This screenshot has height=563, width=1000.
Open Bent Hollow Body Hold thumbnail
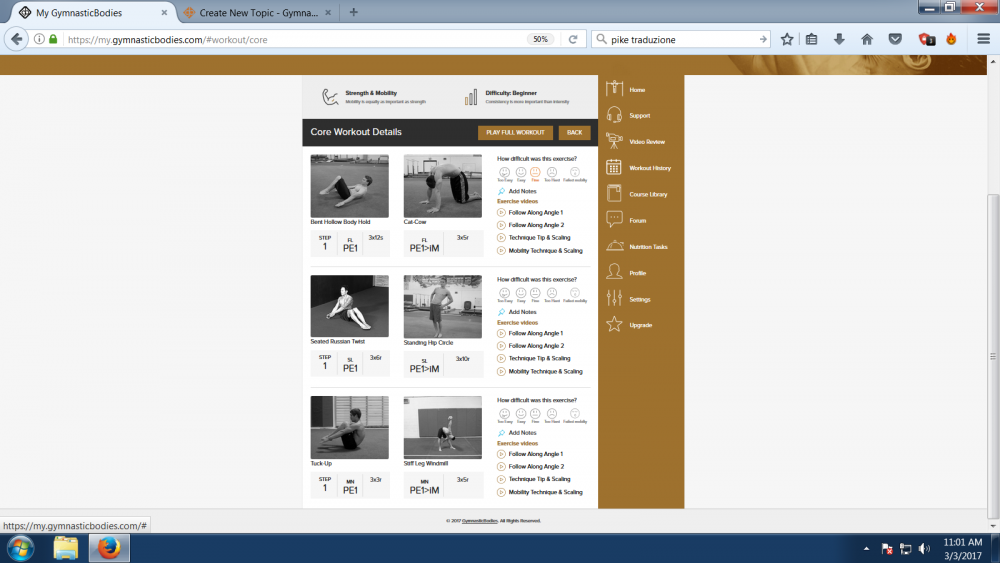[349, 186]
